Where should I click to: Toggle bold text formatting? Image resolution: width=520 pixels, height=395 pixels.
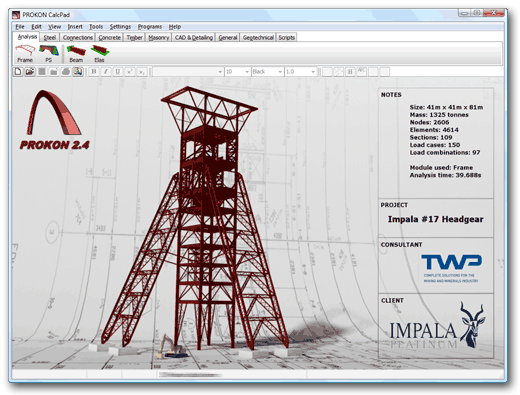point(94,72)
